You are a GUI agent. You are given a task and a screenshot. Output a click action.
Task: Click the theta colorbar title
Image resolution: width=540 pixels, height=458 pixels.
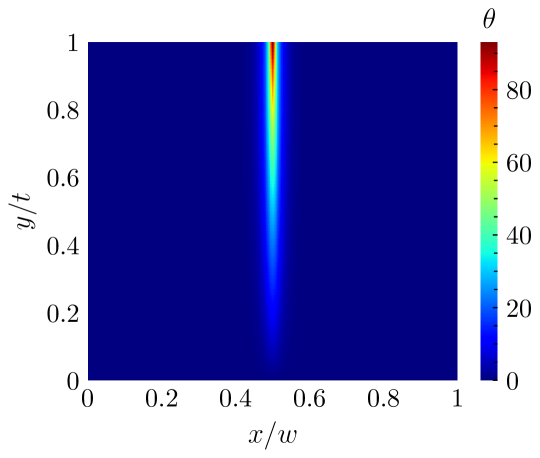[x=489, y=20]
